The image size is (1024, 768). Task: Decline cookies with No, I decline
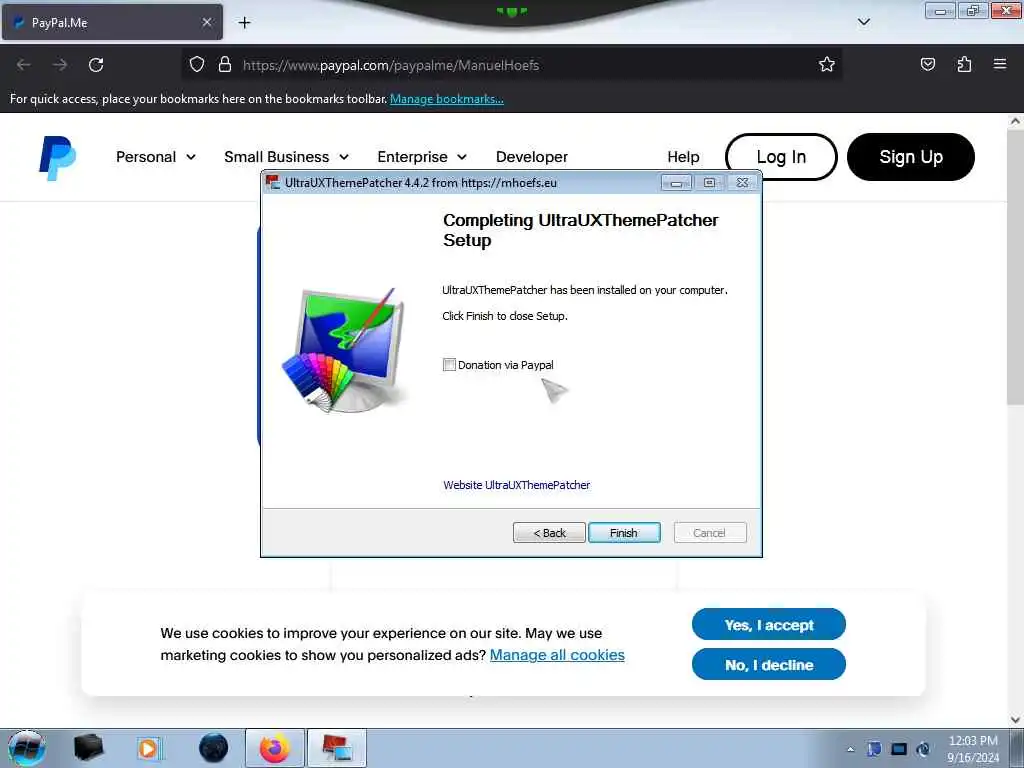[x=769, y=664]
